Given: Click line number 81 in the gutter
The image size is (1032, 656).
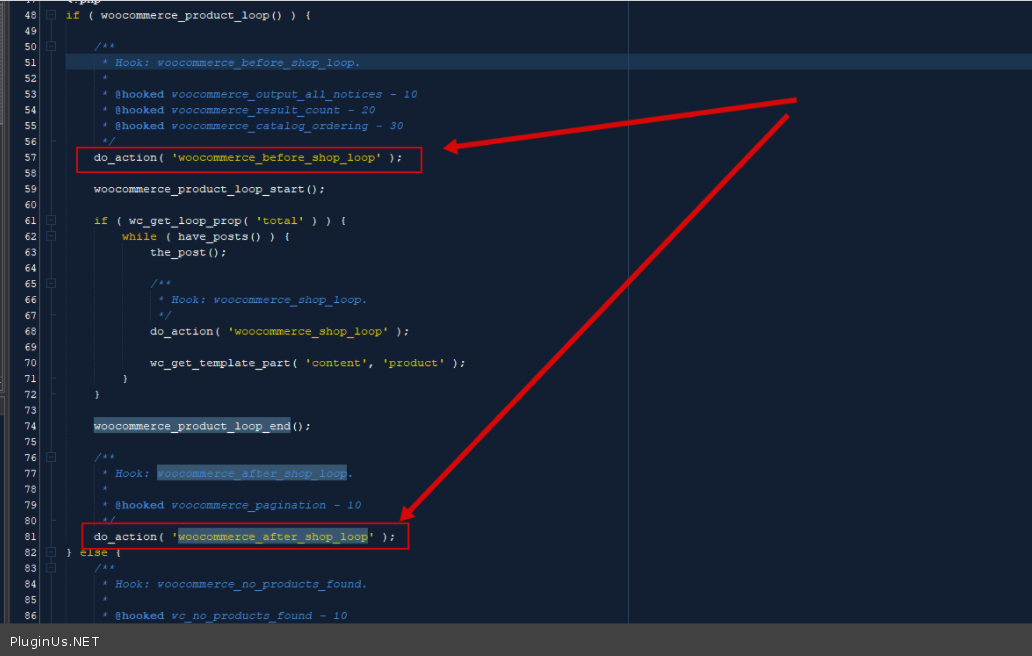Looking at the screenshot, I should (x=29, y=537).
